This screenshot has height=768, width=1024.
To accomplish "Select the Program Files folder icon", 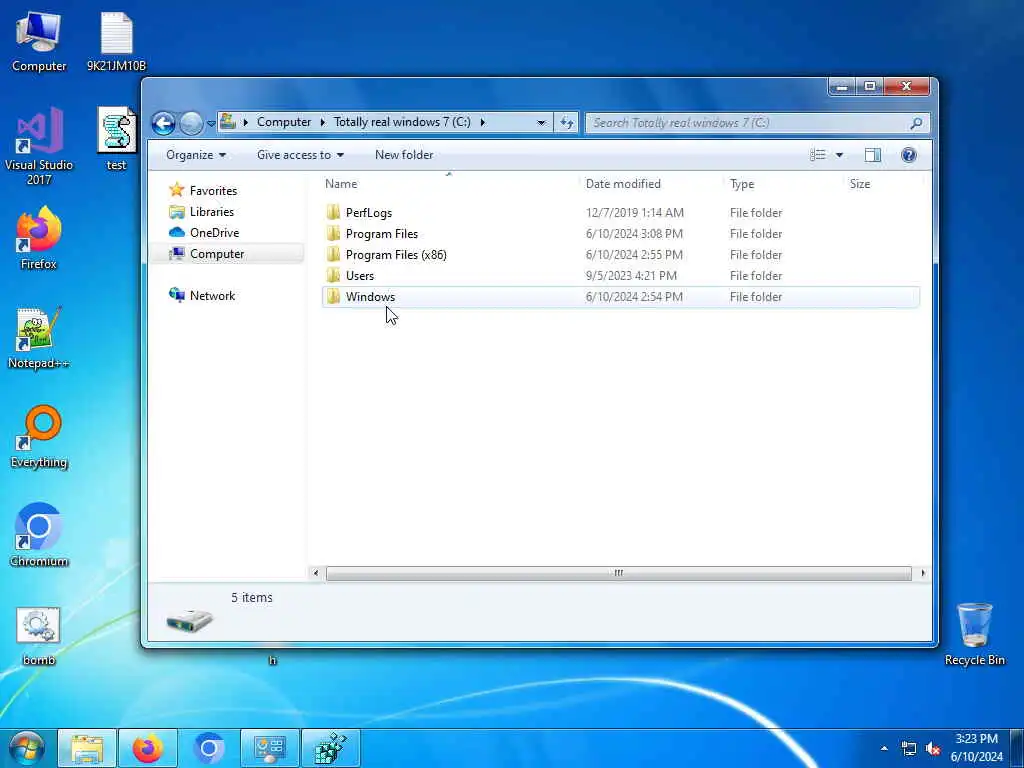I will pos(333,233).
